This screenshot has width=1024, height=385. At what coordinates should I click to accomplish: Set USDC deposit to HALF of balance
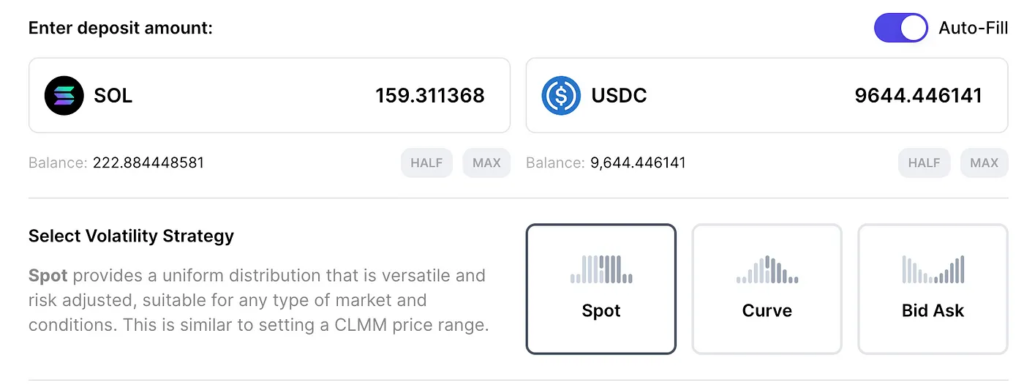click(924, 163)
